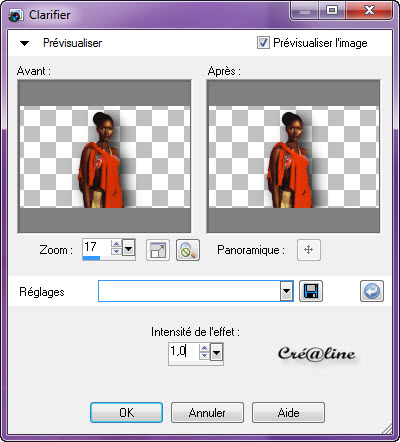Click the fit image to window icon

click(x=158, y=250)
